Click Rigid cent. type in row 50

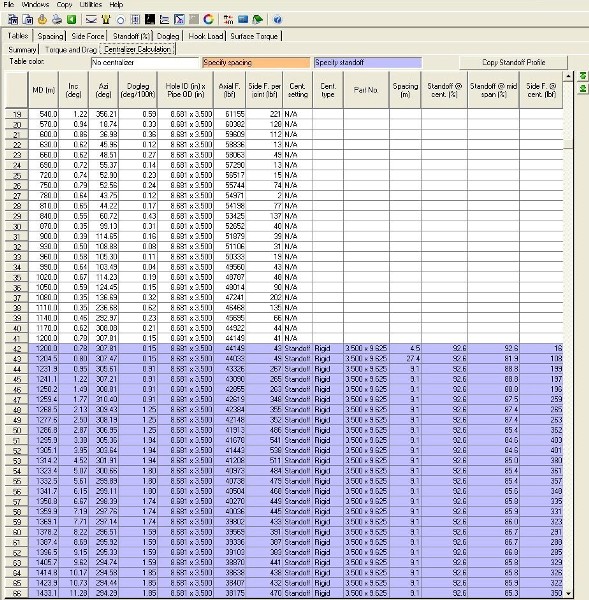328,430
